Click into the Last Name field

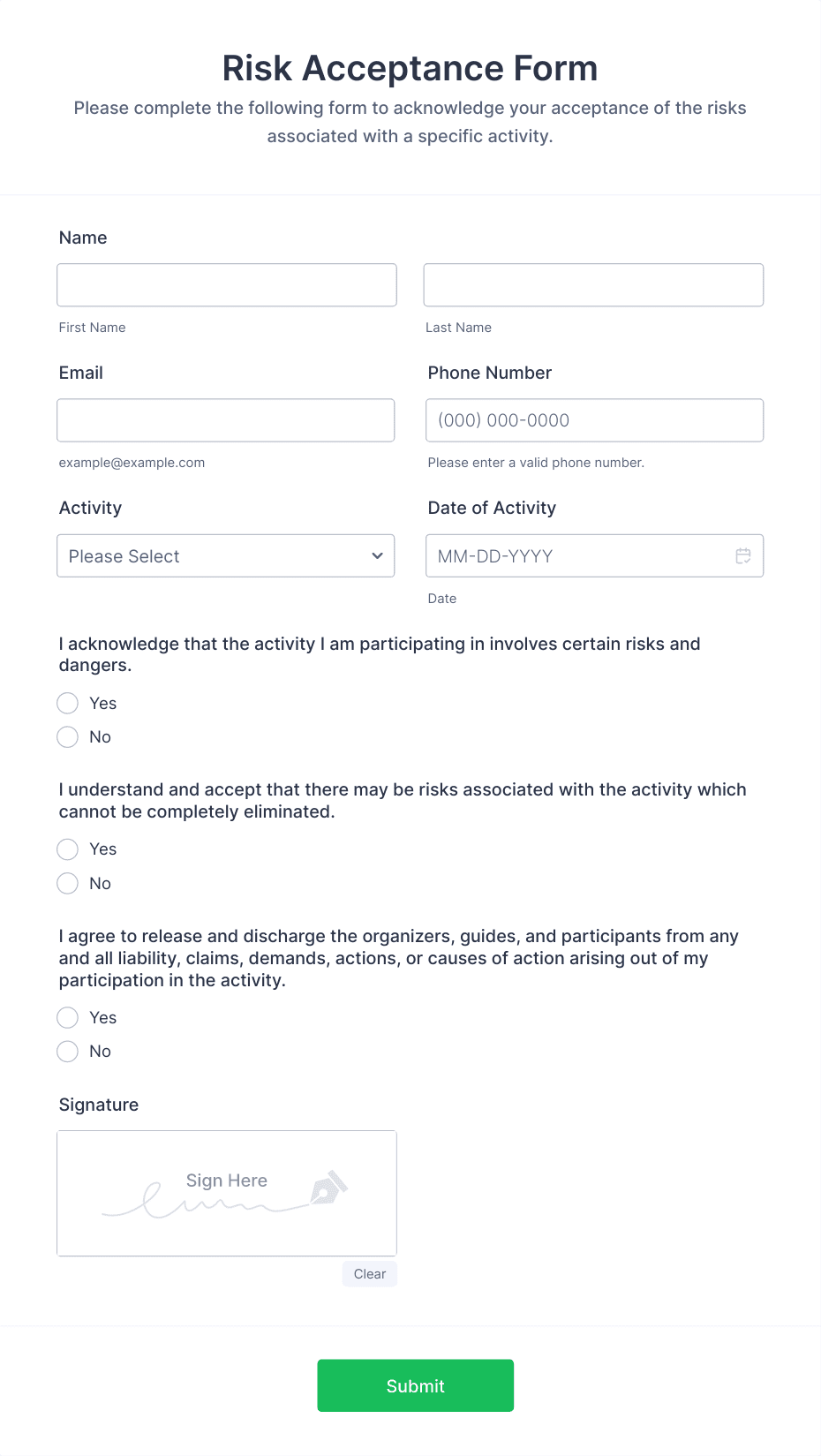click(x=593, y=285)
